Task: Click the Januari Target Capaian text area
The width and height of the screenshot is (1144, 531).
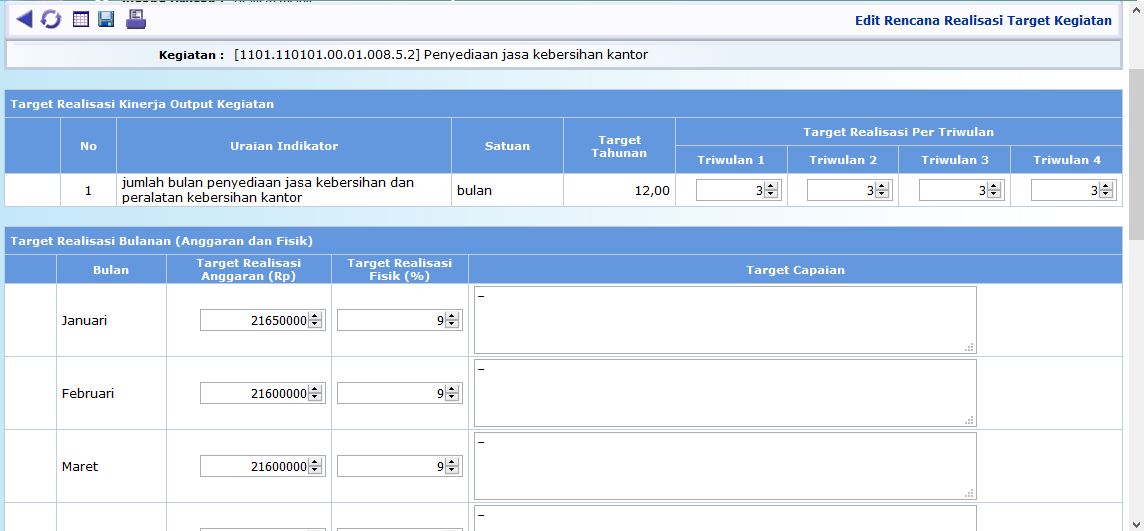Action: (724, 320)
